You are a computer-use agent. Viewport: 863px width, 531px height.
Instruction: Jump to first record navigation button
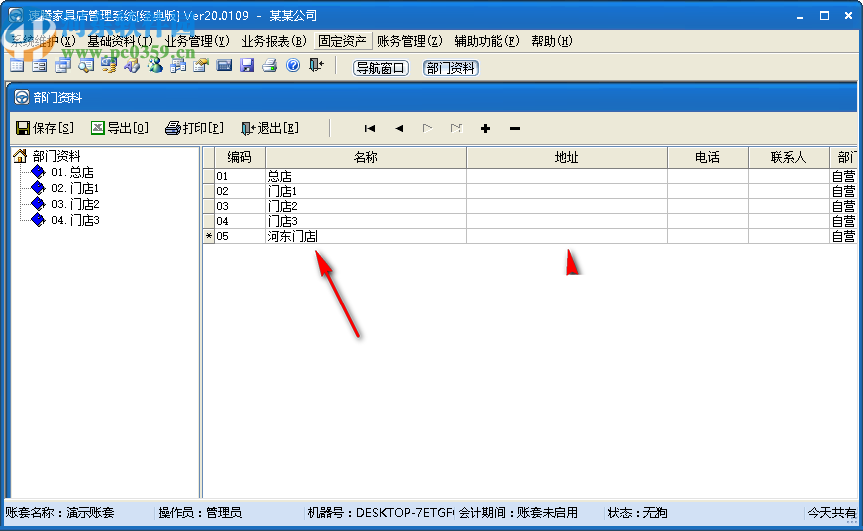point(370,128)
